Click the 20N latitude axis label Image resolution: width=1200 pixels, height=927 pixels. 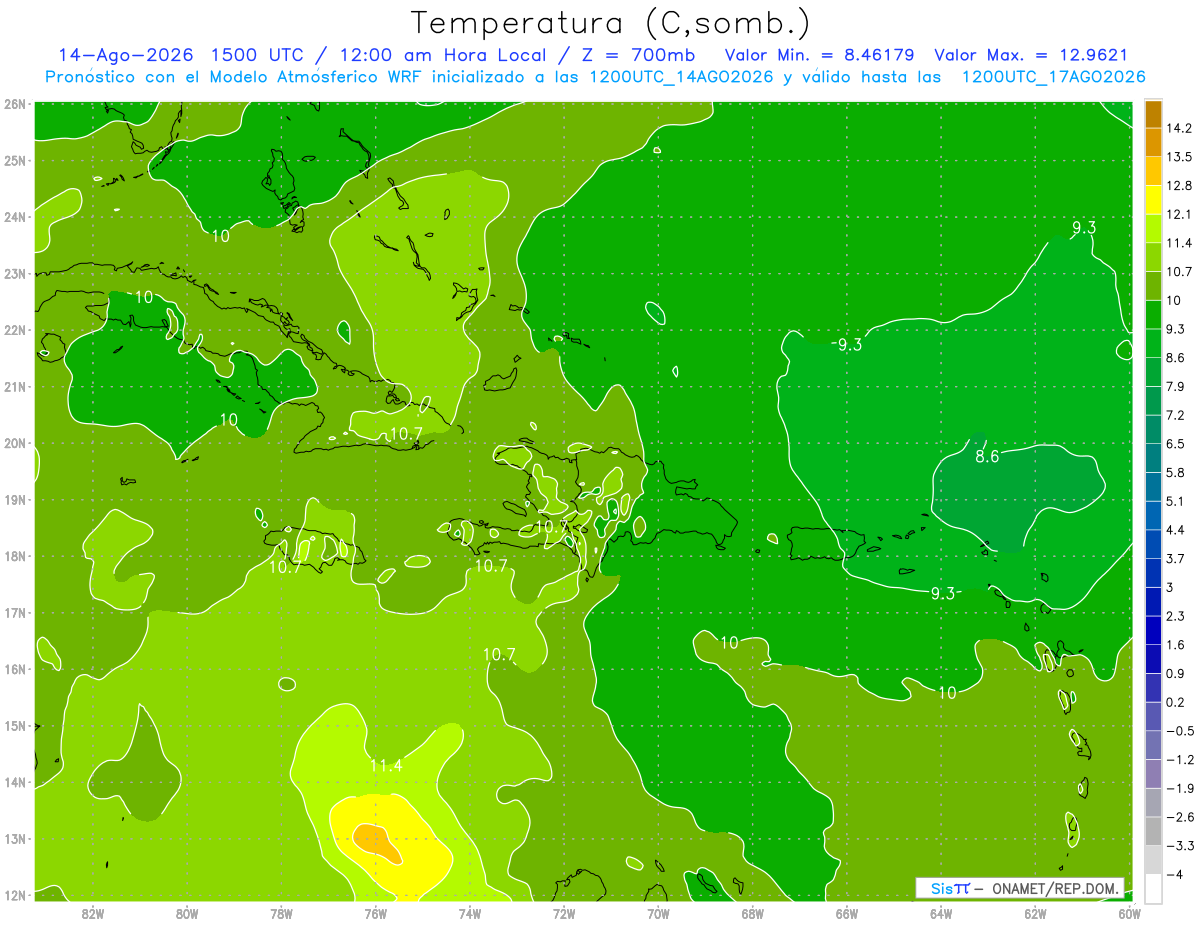pos(14,443)
